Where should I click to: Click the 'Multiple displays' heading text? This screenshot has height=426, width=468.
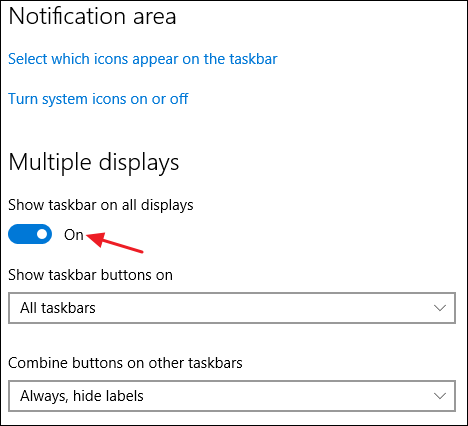(x=94, y=163)
